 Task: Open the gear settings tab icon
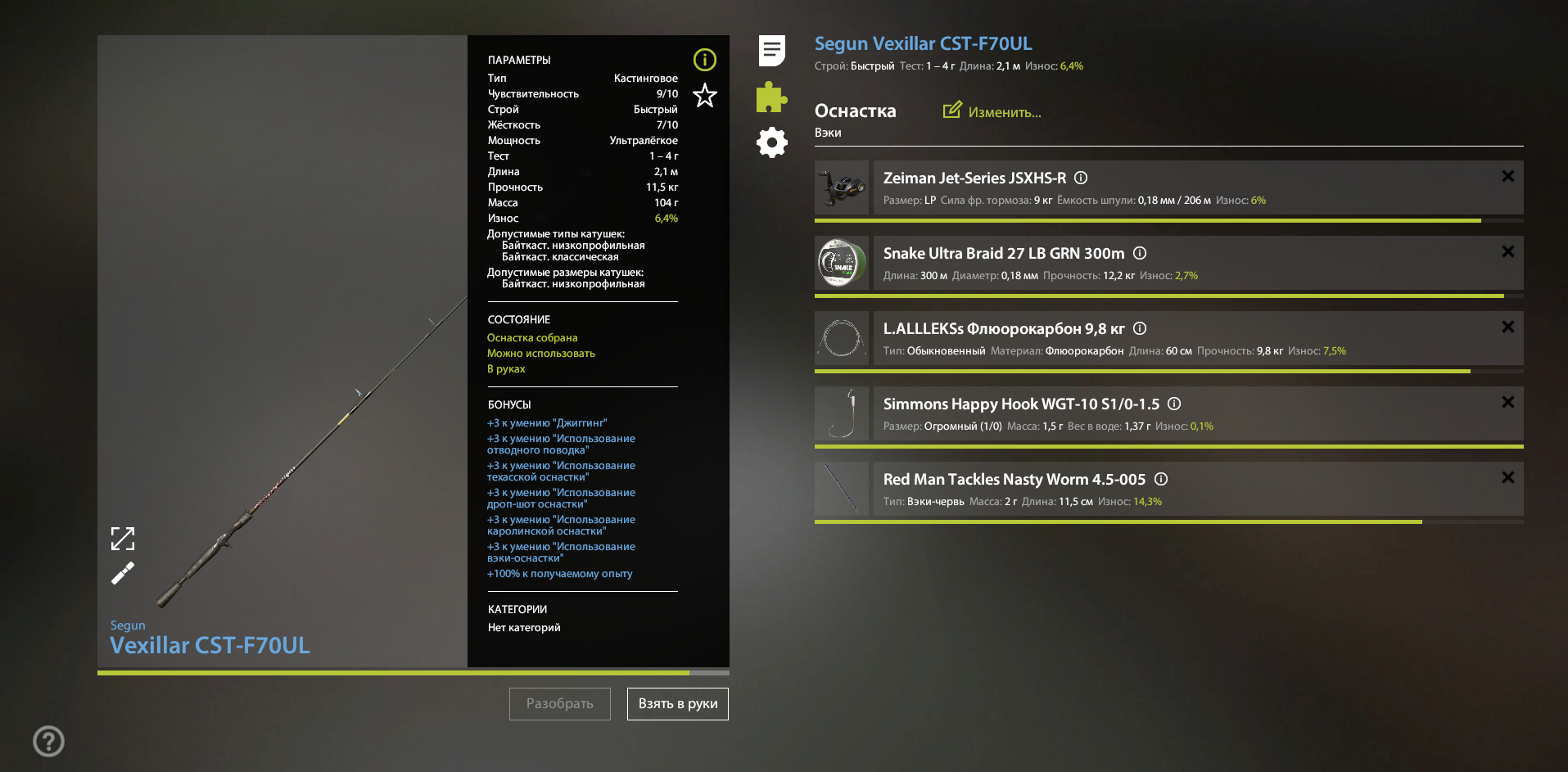771,142
